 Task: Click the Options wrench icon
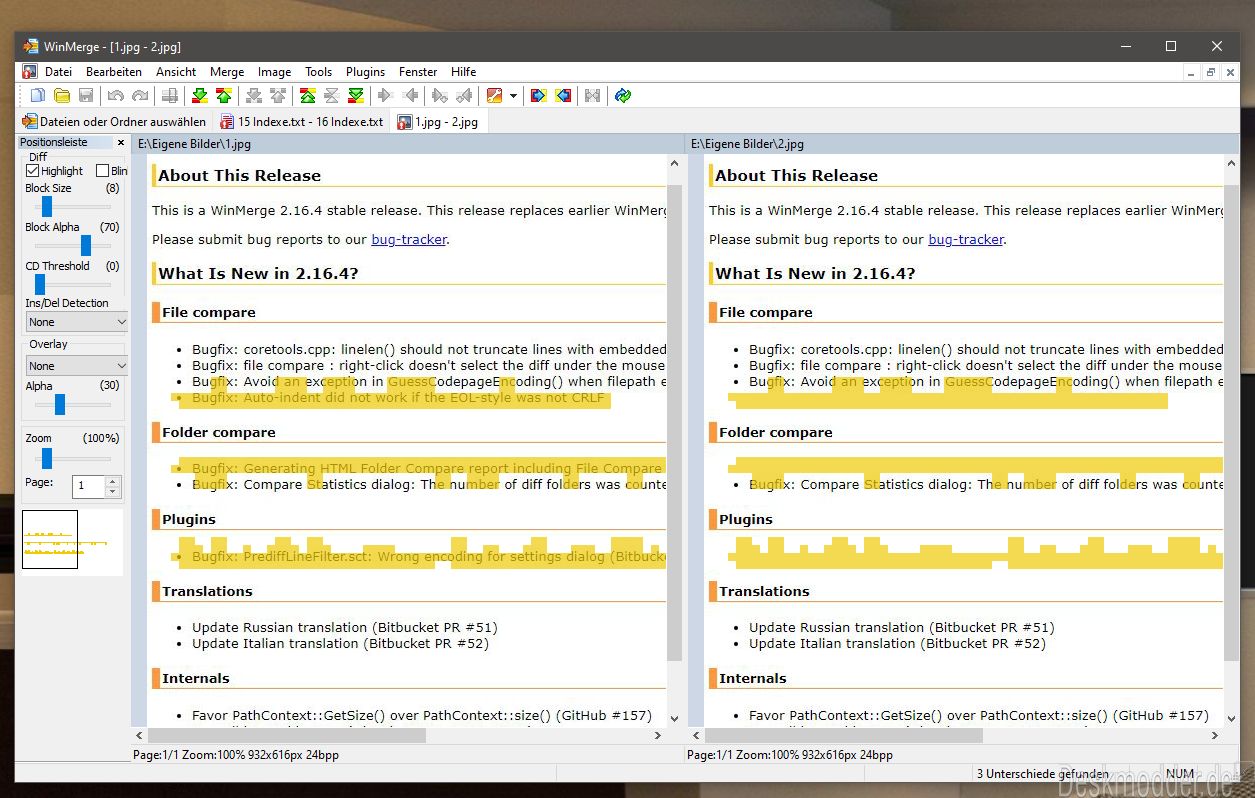494,96
